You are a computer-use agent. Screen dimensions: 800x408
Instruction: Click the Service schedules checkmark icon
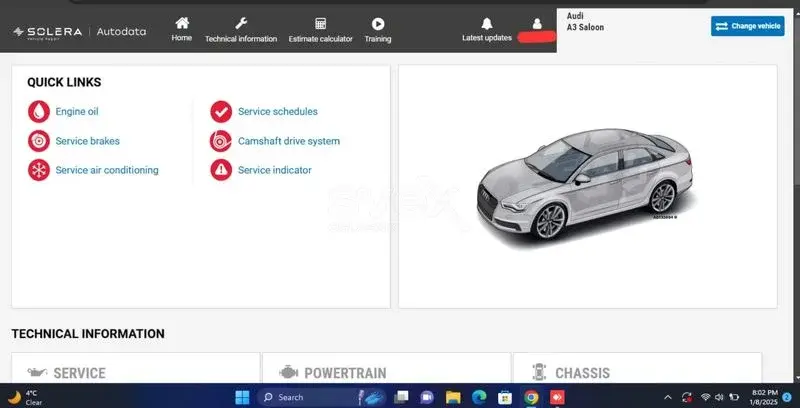[221, 112]
